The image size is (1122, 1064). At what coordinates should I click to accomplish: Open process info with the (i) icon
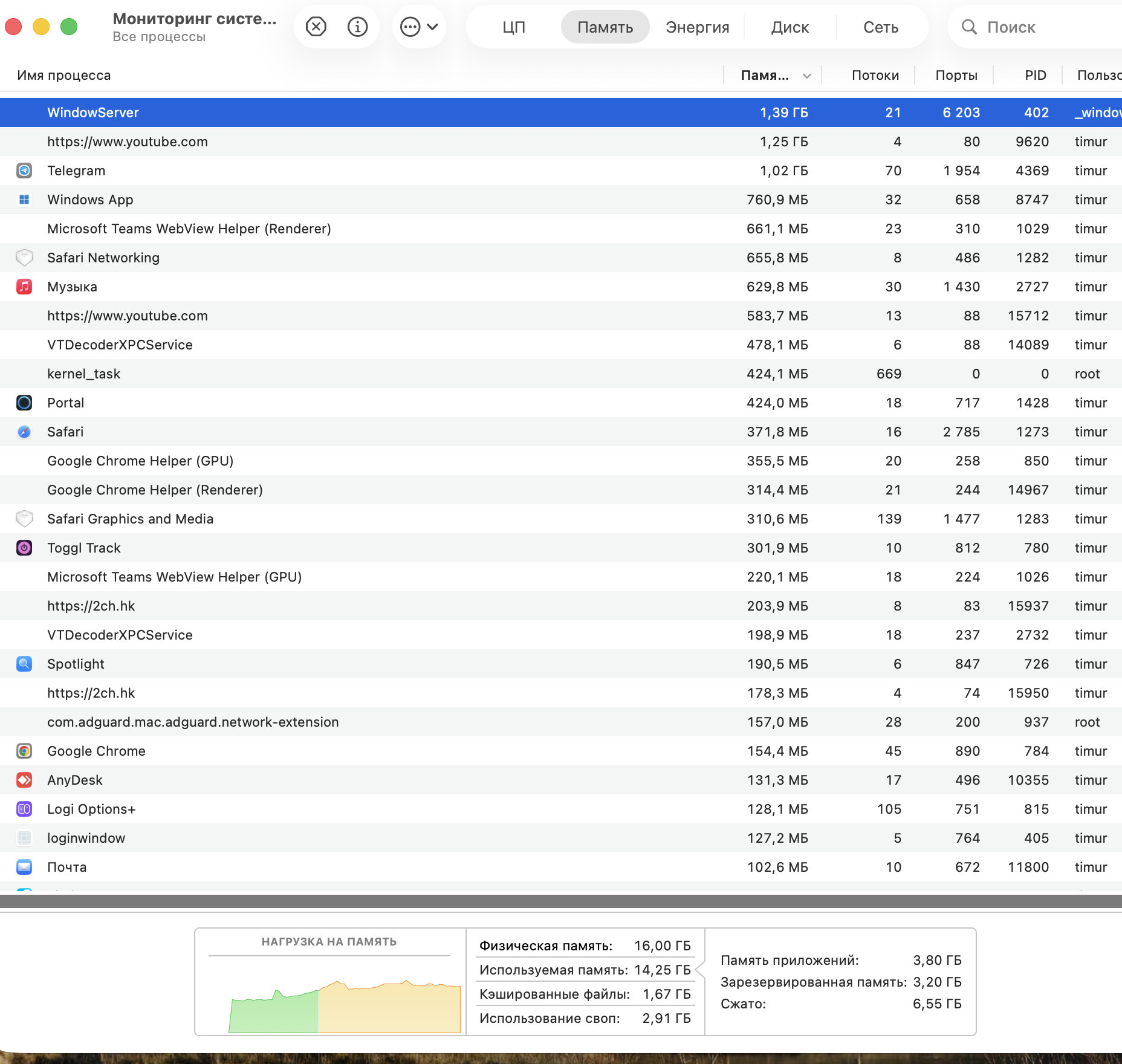coord(357,27)
